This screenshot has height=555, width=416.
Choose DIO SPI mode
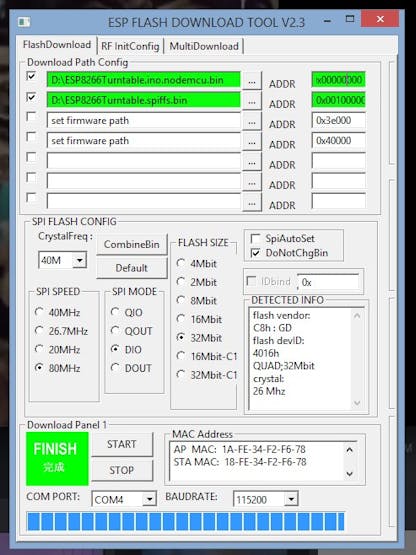[x=126, y=349]
